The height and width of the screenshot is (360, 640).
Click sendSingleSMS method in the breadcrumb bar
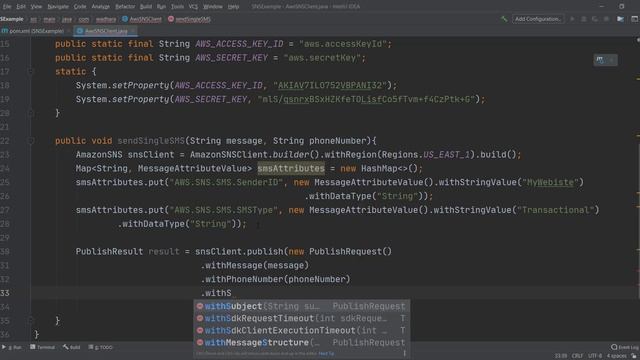tap(189, 19)
